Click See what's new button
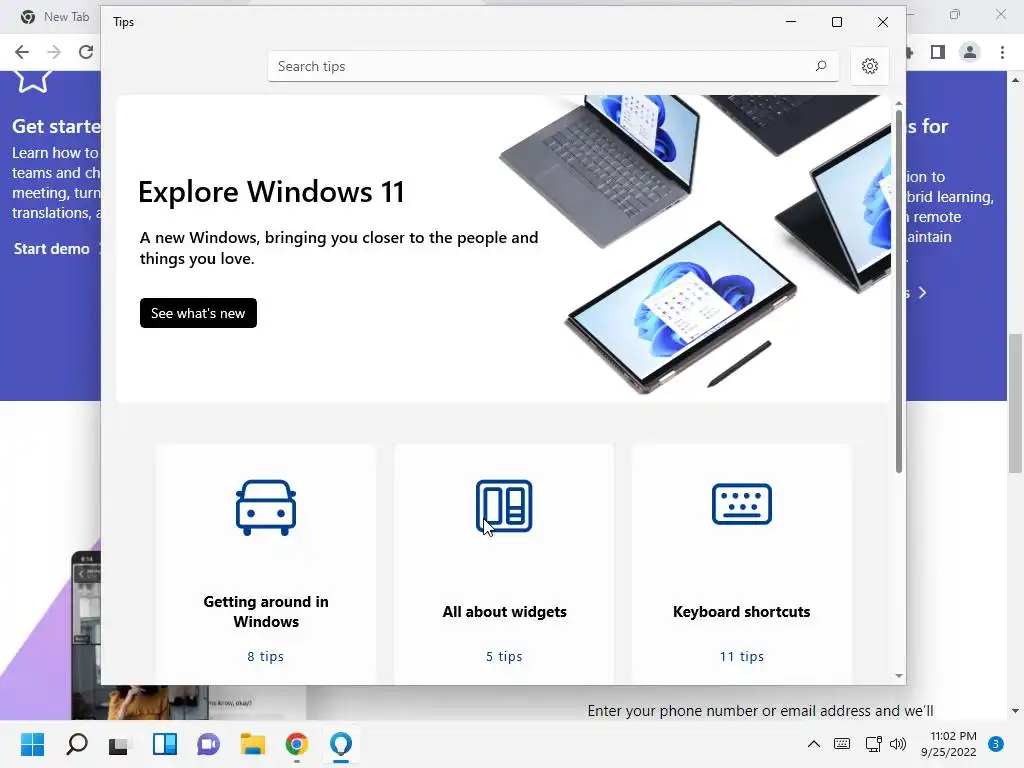 [198, 313]
